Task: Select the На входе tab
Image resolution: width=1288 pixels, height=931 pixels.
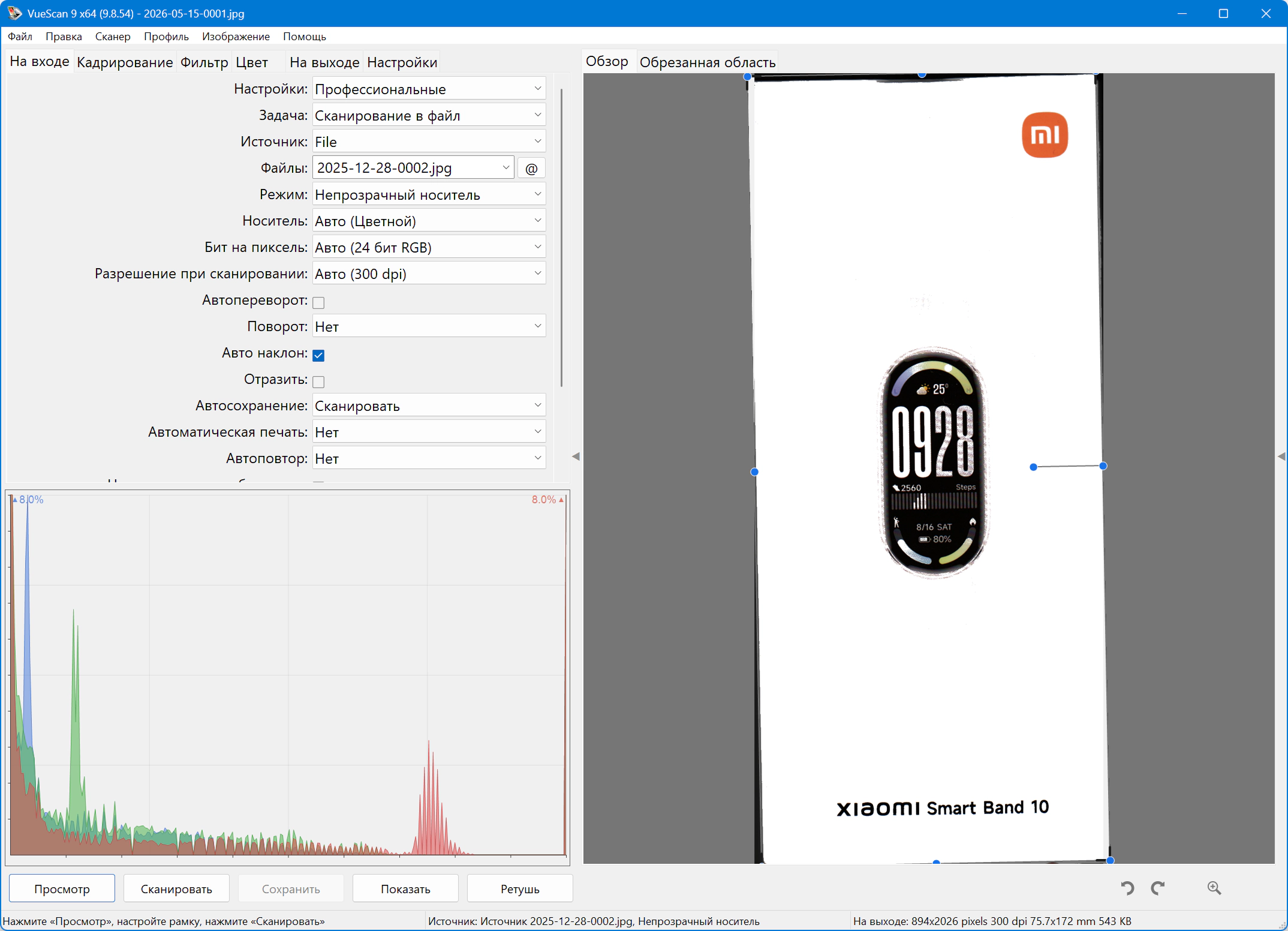Action: (x=40, y=62)
